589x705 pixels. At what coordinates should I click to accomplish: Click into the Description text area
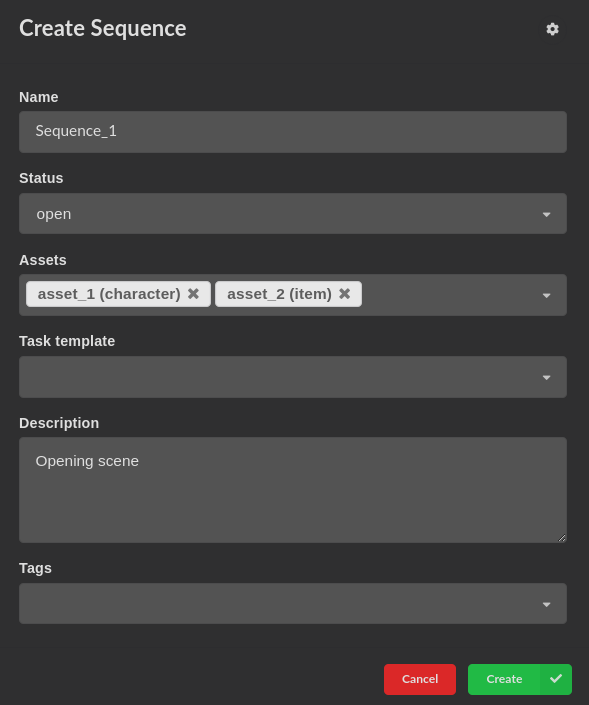293,490
